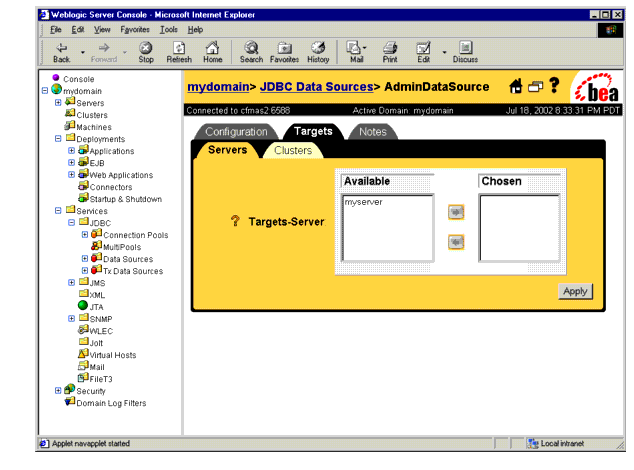Switch to the Configuration tab

(236, 132)
